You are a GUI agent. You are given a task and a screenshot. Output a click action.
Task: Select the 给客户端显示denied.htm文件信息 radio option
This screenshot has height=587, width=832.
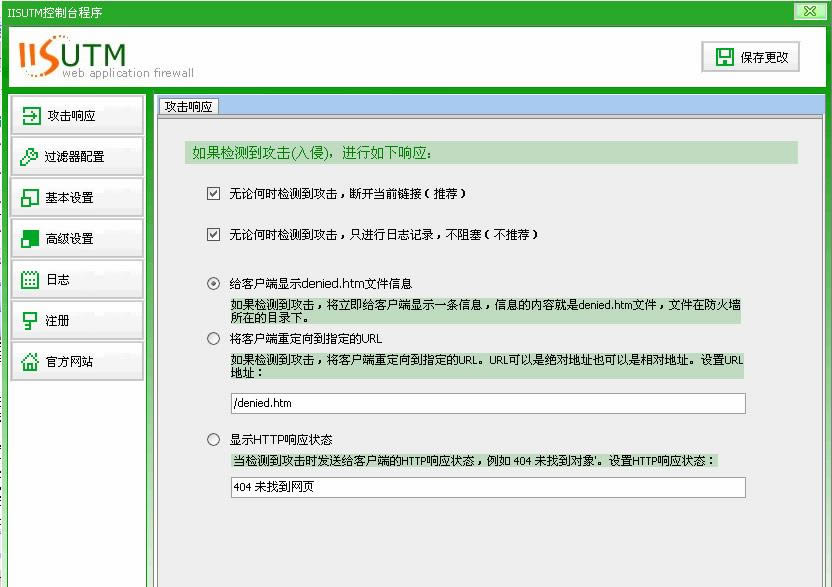pyautogui.click(x=213, y=284)
